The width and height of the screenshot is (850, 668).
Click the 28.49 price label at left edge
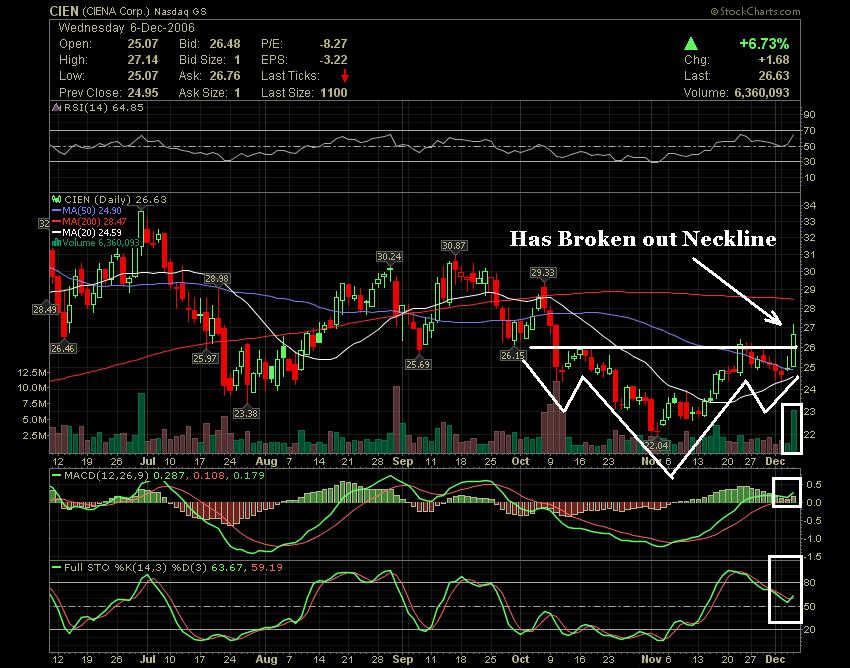pyautogui.click(x=44, y=310)
